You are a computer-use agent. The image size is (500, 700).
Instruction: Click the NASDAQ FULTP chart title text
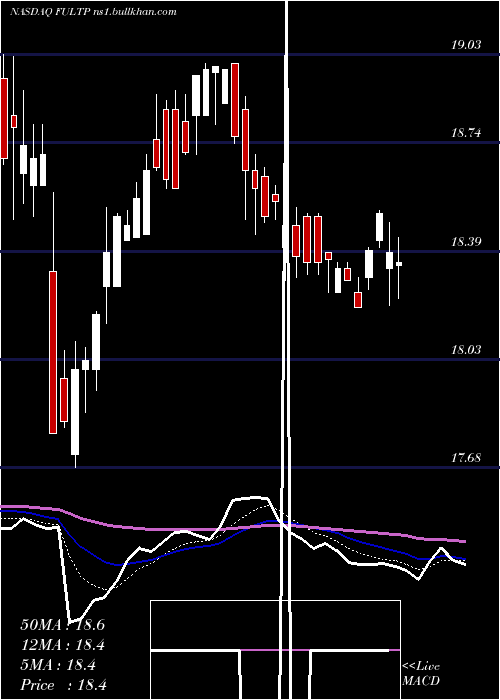click(x=93, y=12)
